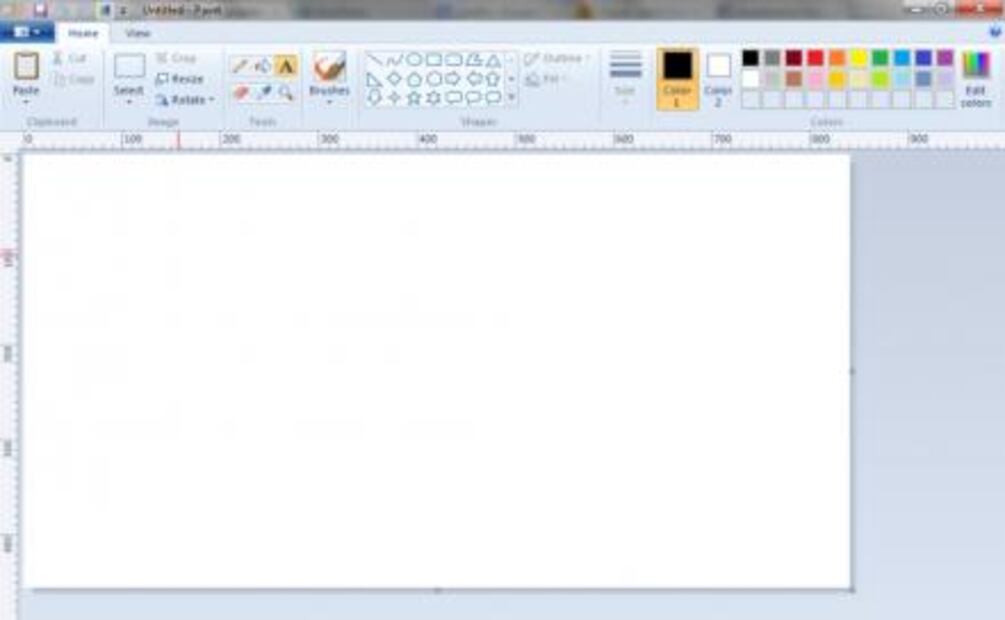Expand the Brushes dropdown
This screenshot has width=1005, height=620.
coord(329,102)
